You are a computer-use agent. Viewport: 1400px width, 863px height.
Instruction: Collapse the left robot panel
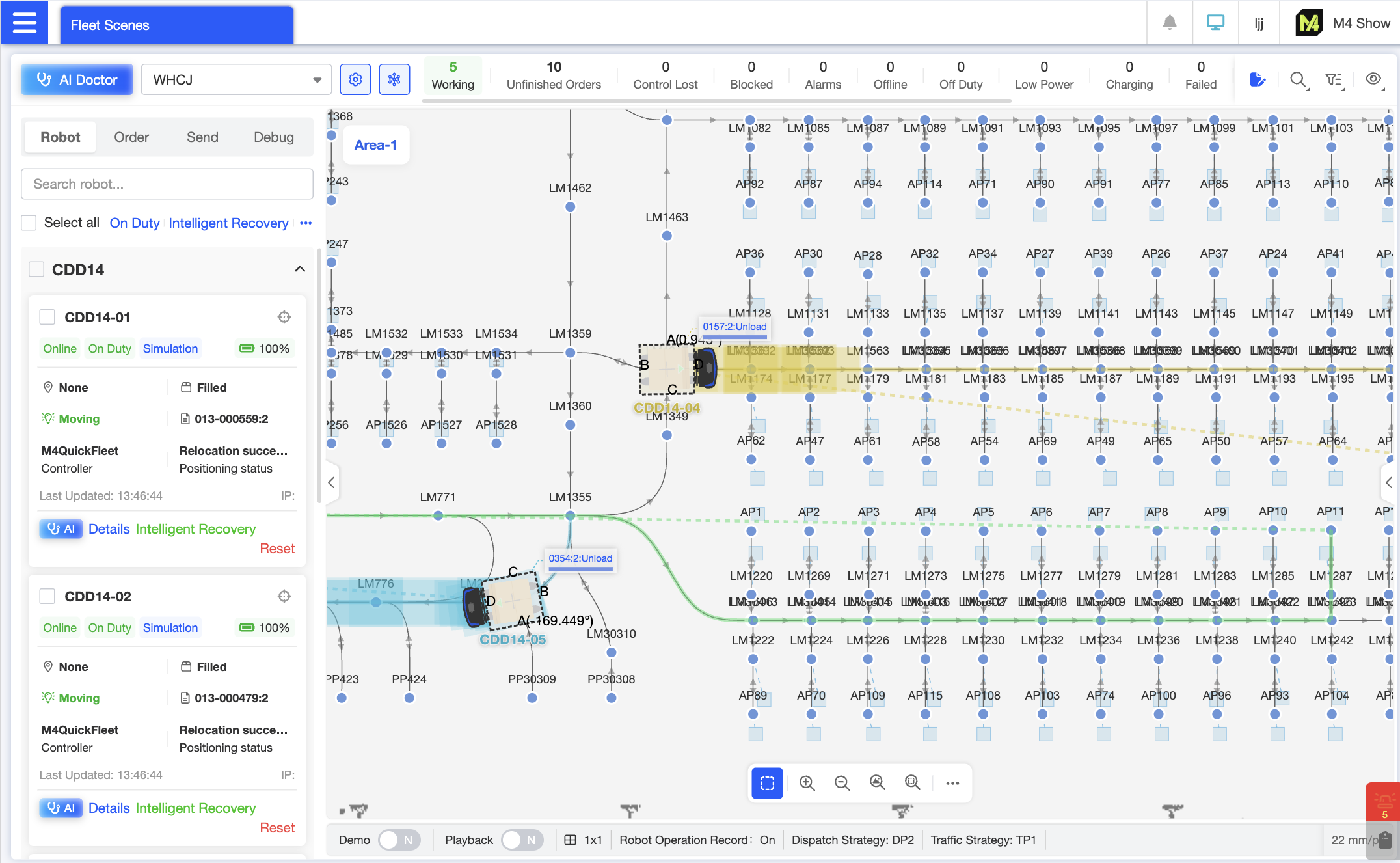coord(332,482)
